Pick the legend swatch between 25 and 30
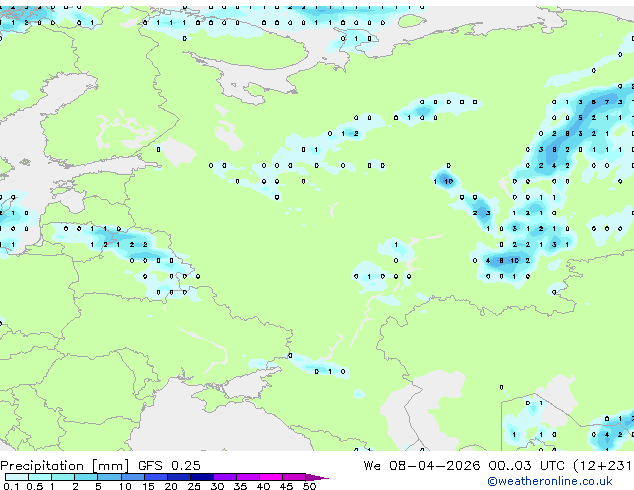The image size is (634, 490). (201, 477)
